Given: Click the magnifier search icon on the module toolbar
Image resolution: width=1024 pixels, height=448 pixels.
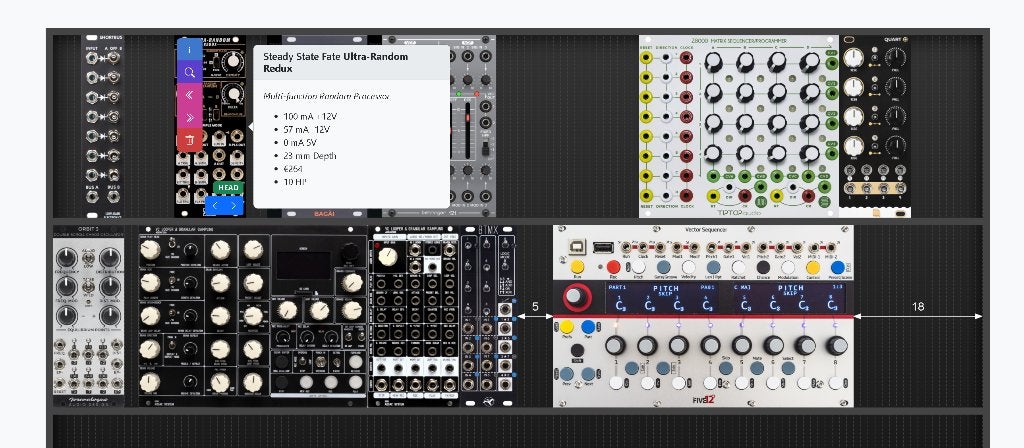Looking at the screenshot, I should pos(189,72).
